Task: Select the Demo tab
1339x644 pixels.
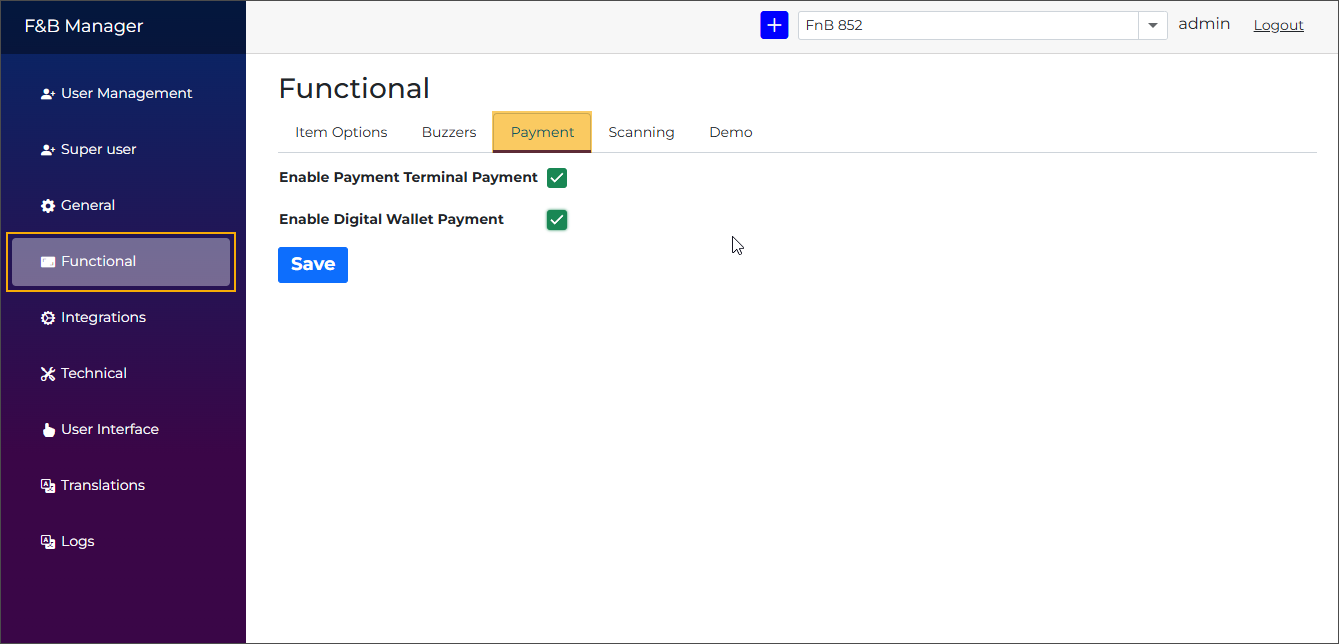Action: tap(730, 131)
